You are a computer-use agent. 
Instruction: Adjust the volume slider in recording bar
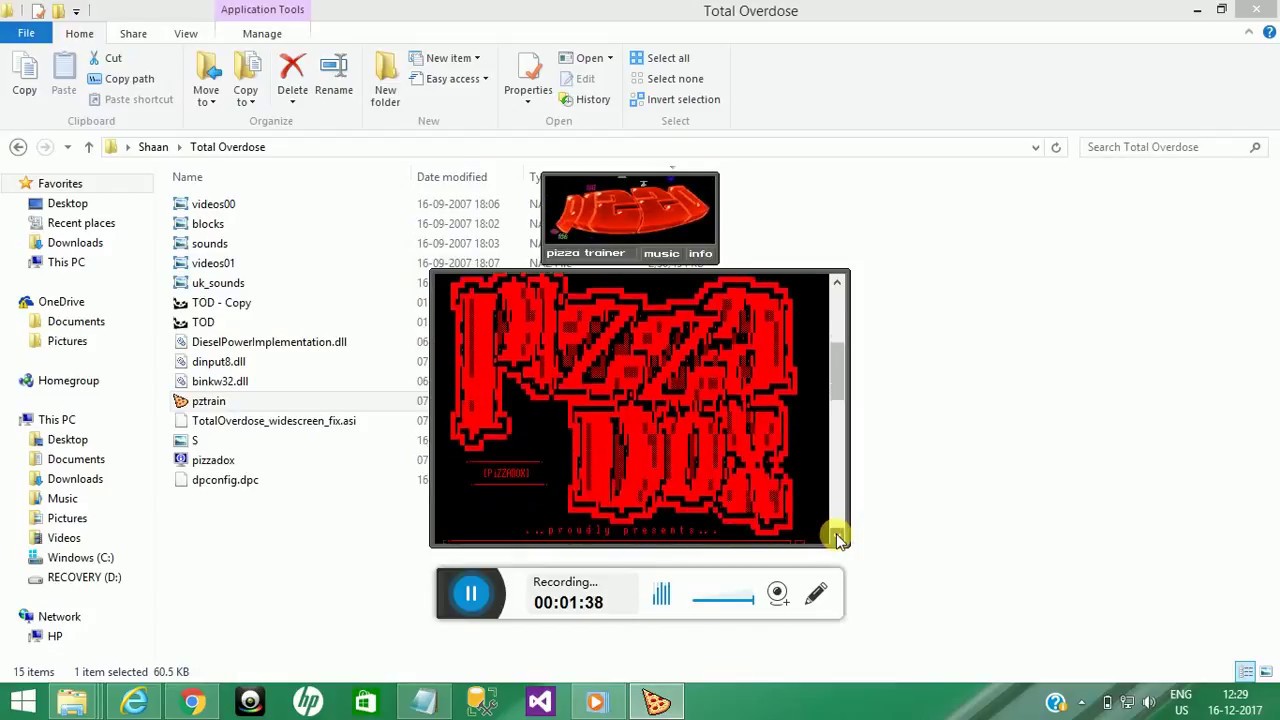pos(723,597)
